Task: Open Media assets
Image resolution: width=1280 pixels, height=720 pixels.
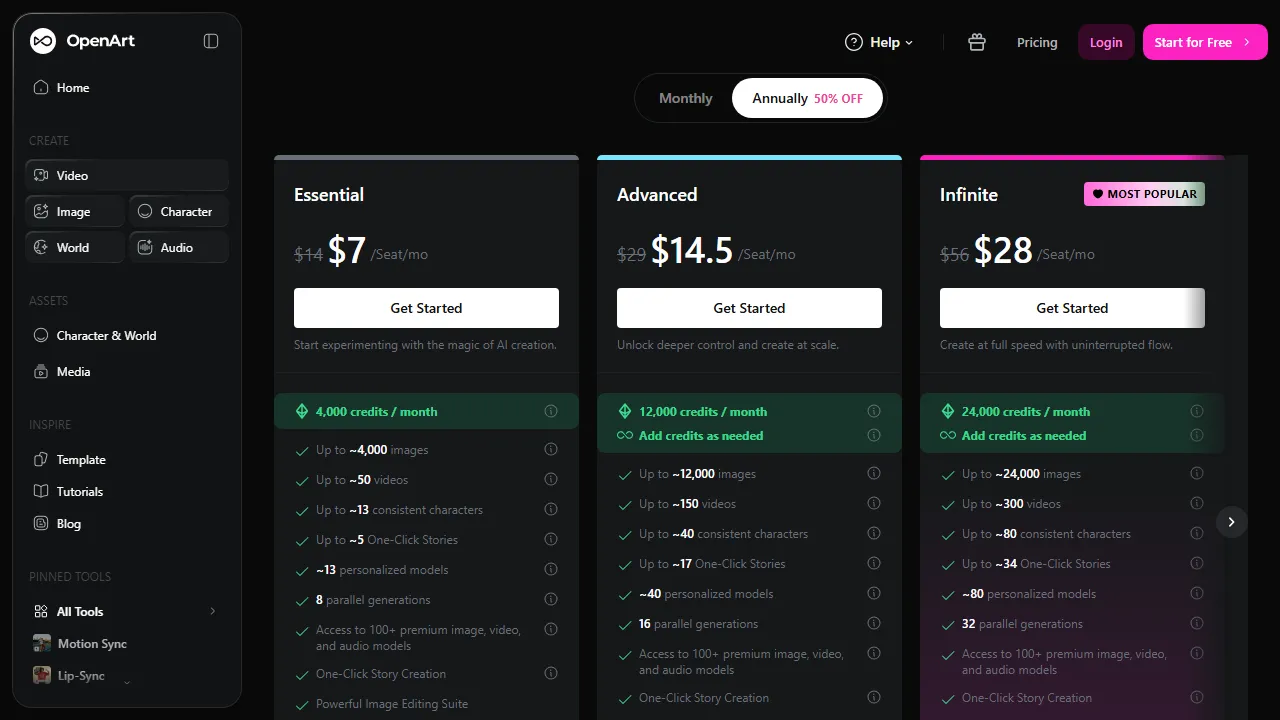Action: coord(127,372)
